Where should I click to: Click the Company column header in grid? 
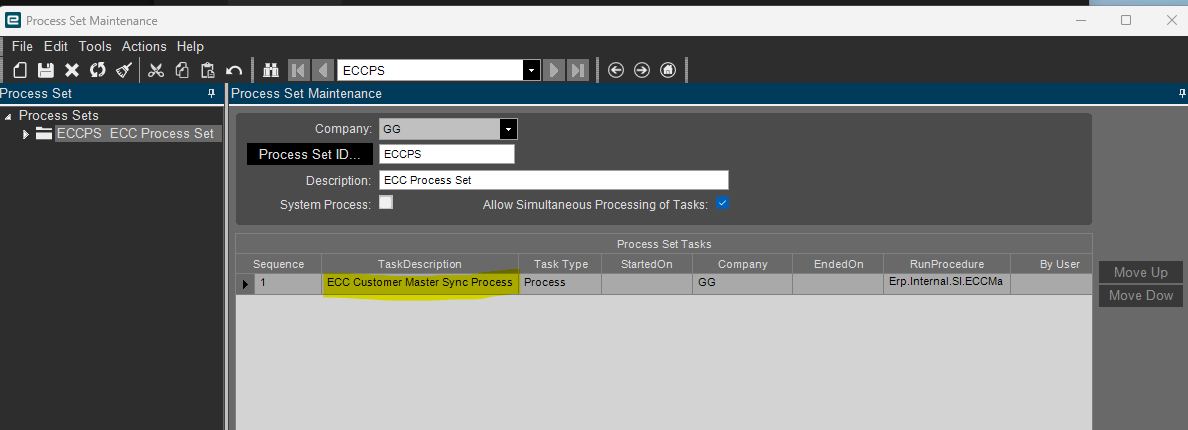coord(742,264)
